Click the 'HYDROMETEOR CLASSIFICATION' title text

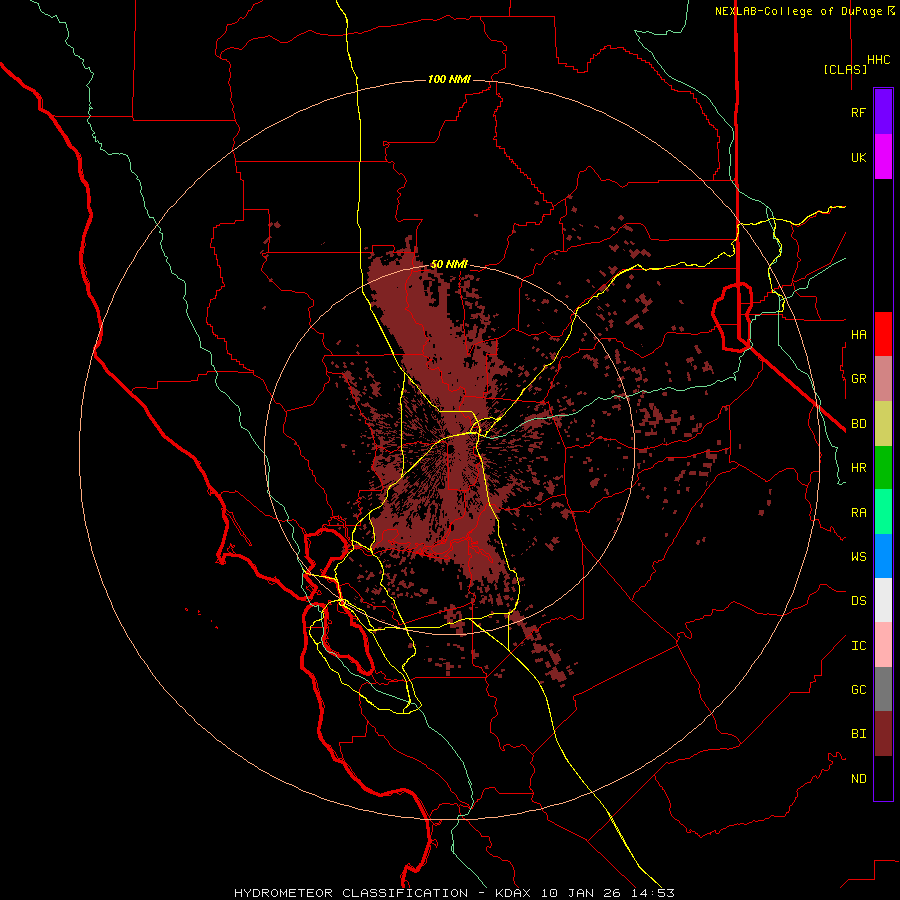[x=351, y=893]
